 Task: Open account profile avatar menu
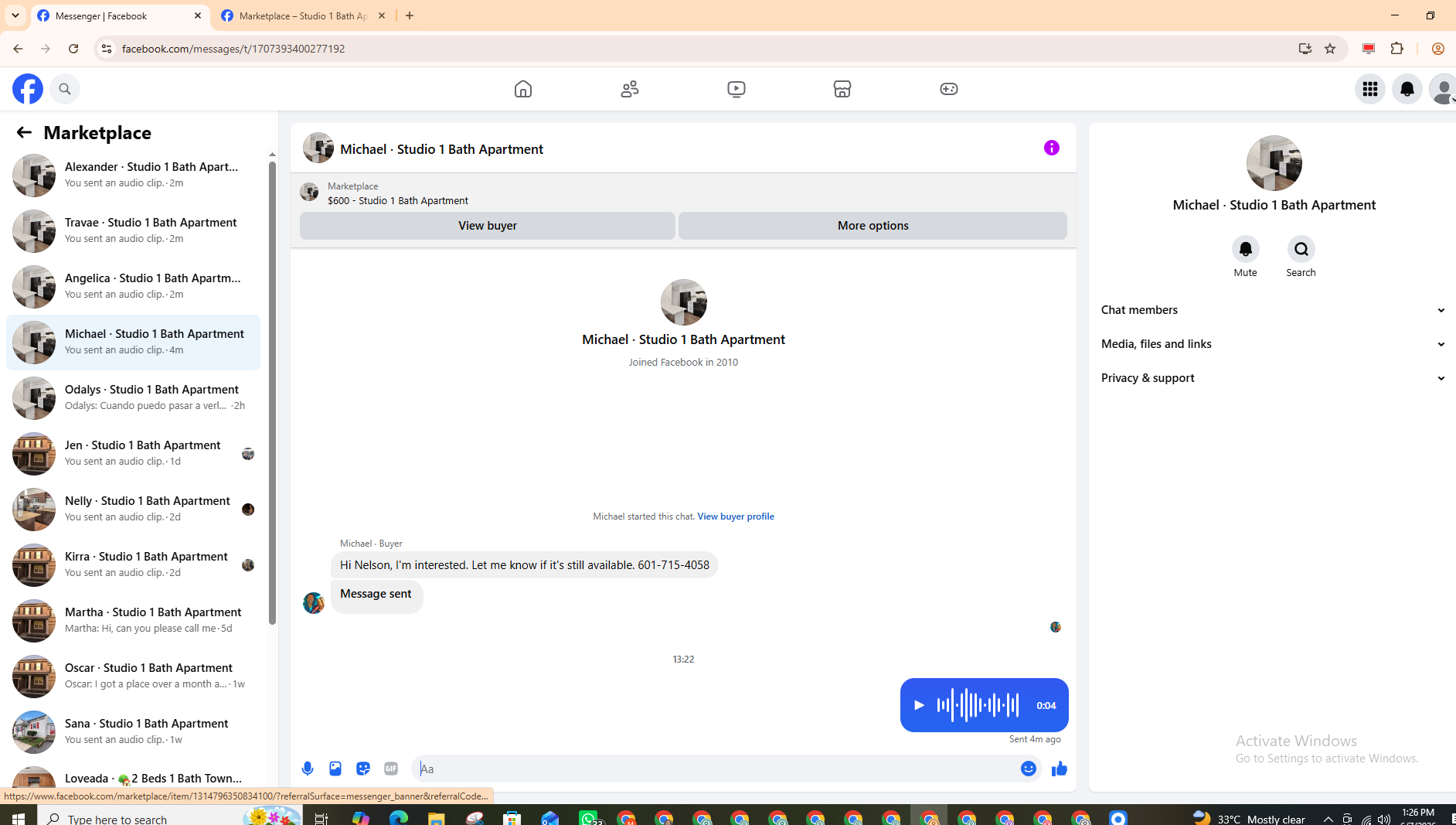coord(1442,89)
